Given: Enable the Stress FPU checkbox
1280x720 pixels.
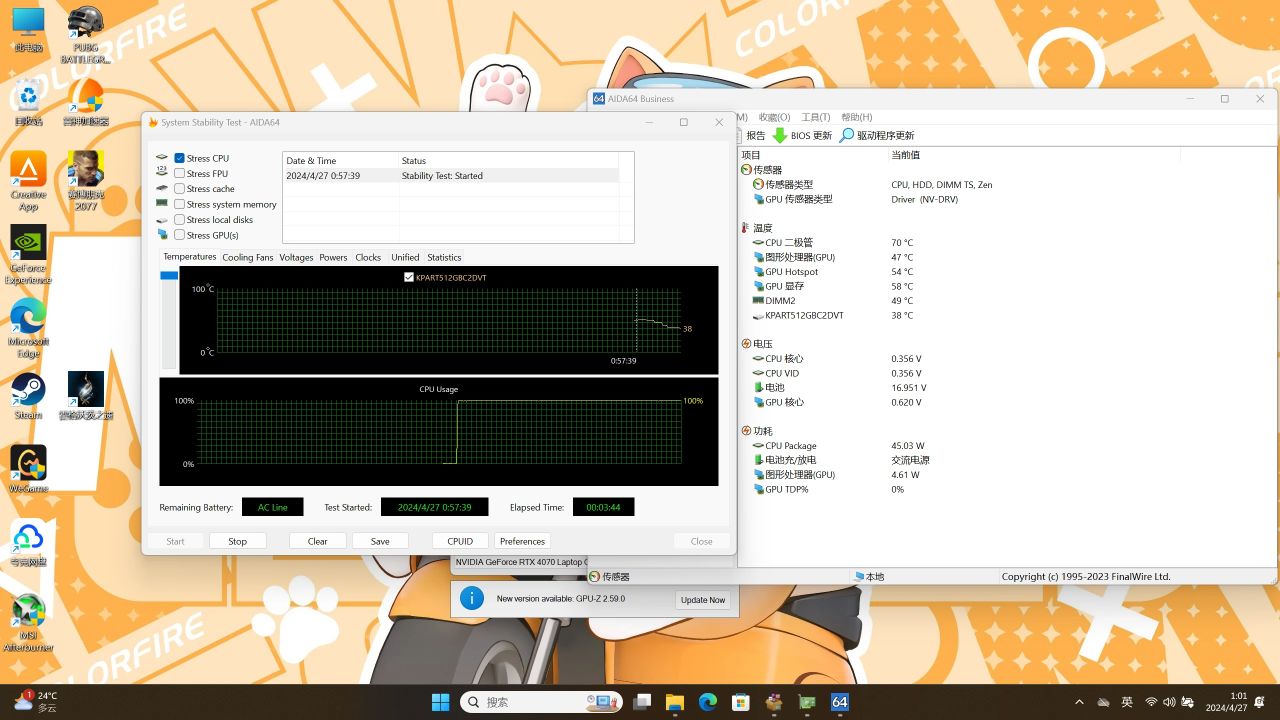Looking at the screenshot, I should click(179, 174).
